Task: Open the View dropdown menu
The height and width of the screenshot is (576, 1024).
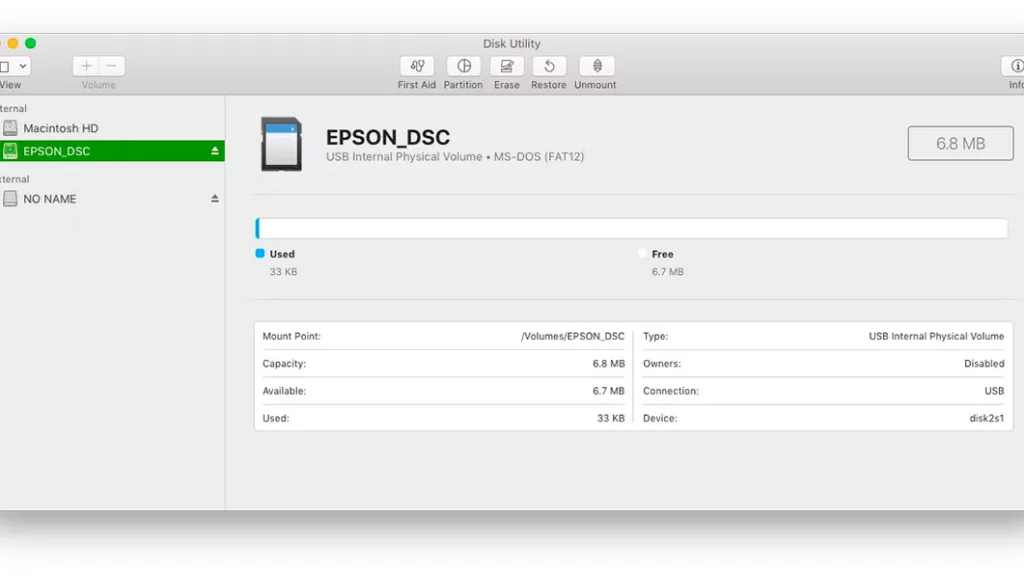Action: pyautogui.click(x=23, y=66)
